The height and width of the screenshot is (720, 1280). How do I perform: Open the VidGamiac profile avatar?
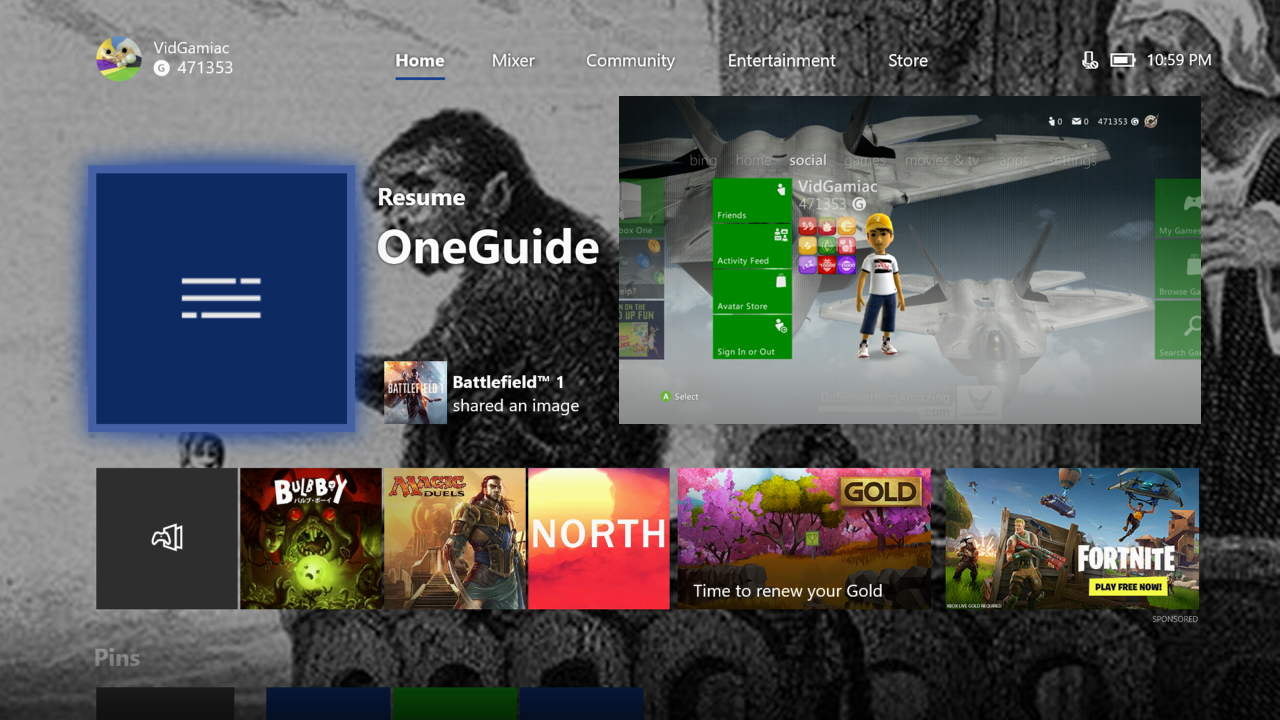pos(118,59)
